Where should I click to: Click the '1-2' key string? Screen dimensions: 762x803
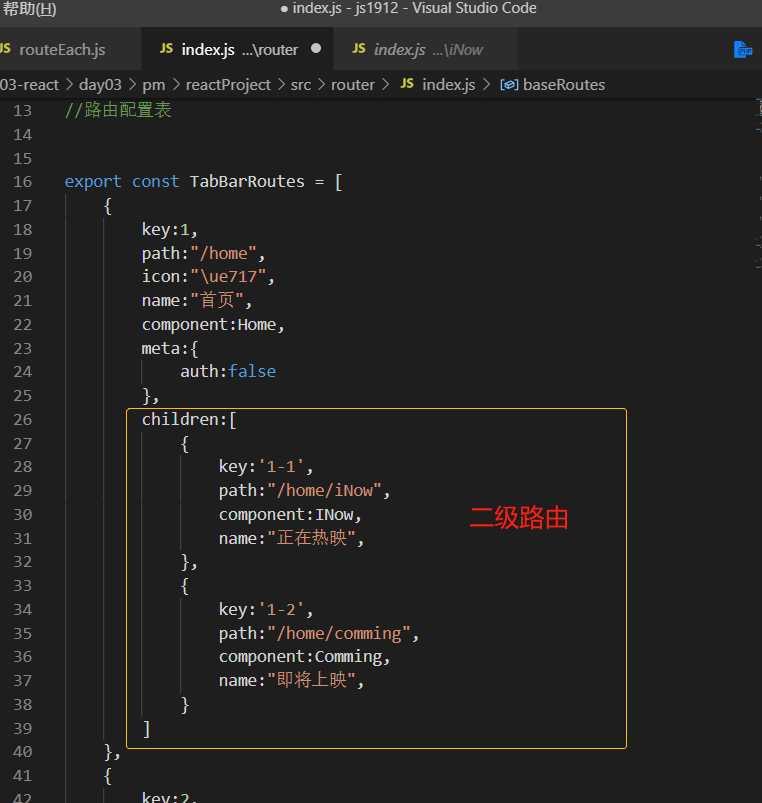[x=281, y=609]
